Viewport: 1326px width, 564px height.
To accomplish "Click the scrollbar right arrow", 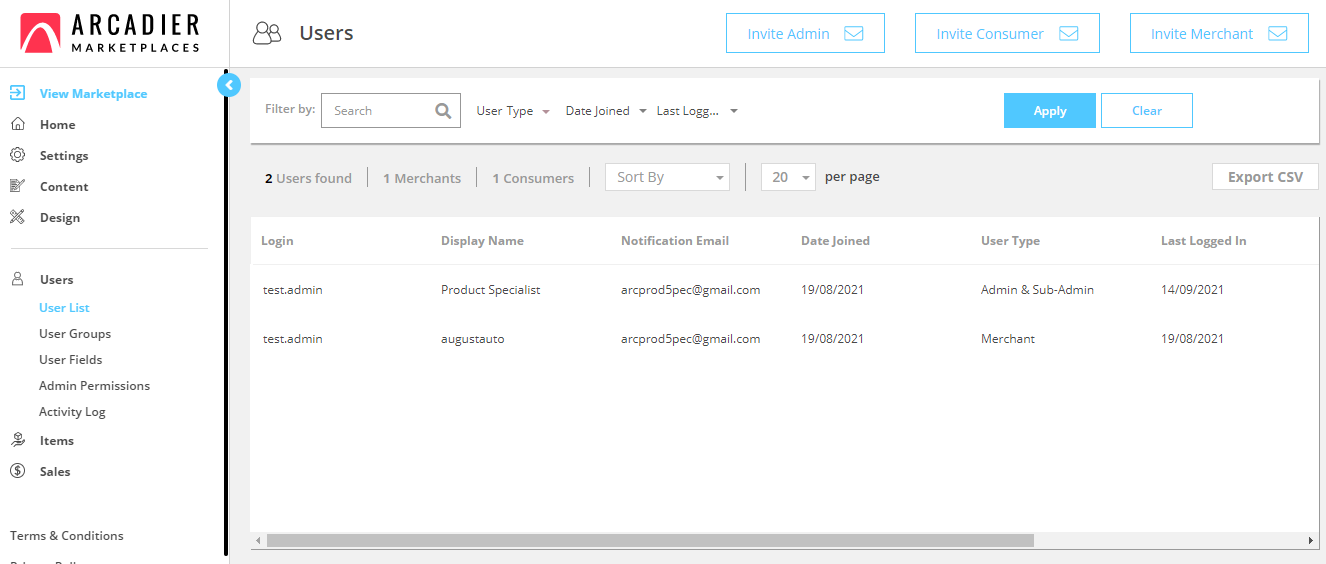I will coord(1311,540).
